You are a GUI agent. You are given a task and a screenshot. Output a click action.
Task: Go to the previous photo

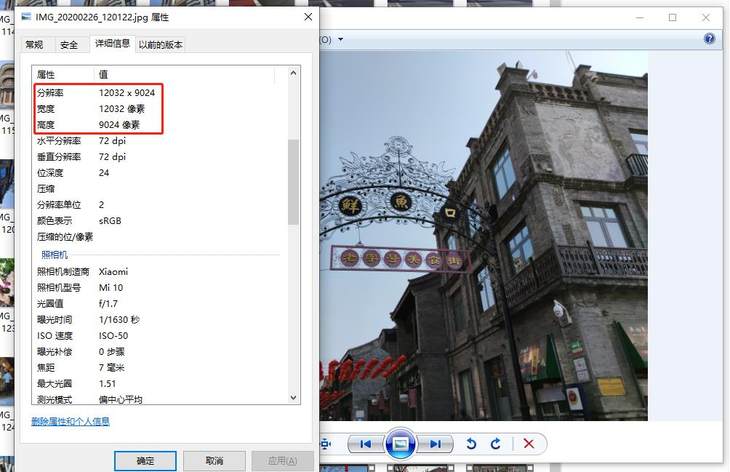point(366,444)
